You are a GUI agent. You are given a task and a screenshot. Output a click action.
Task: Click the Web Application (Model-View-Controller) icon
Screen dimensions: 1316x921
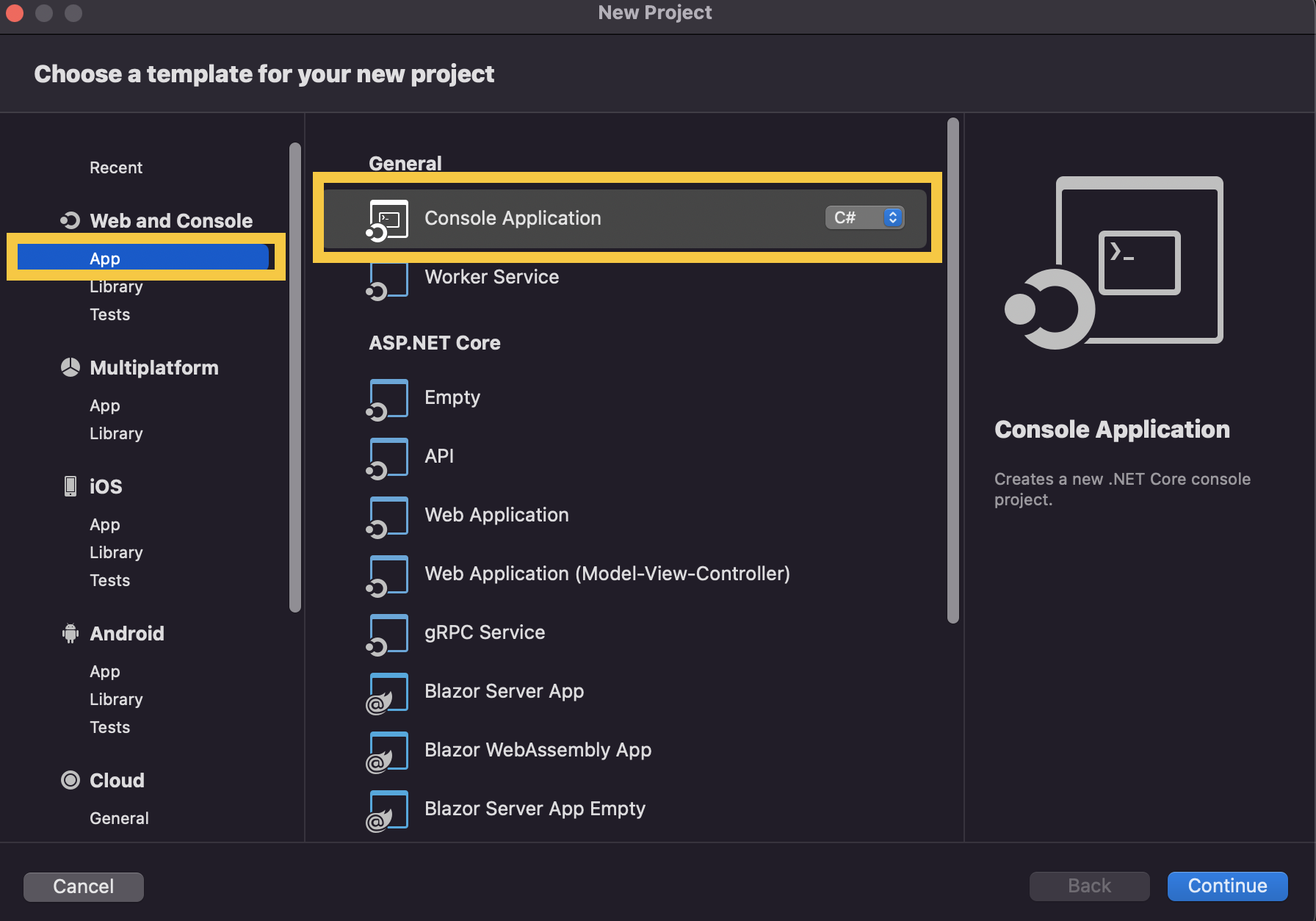click(x=388, y=575)
